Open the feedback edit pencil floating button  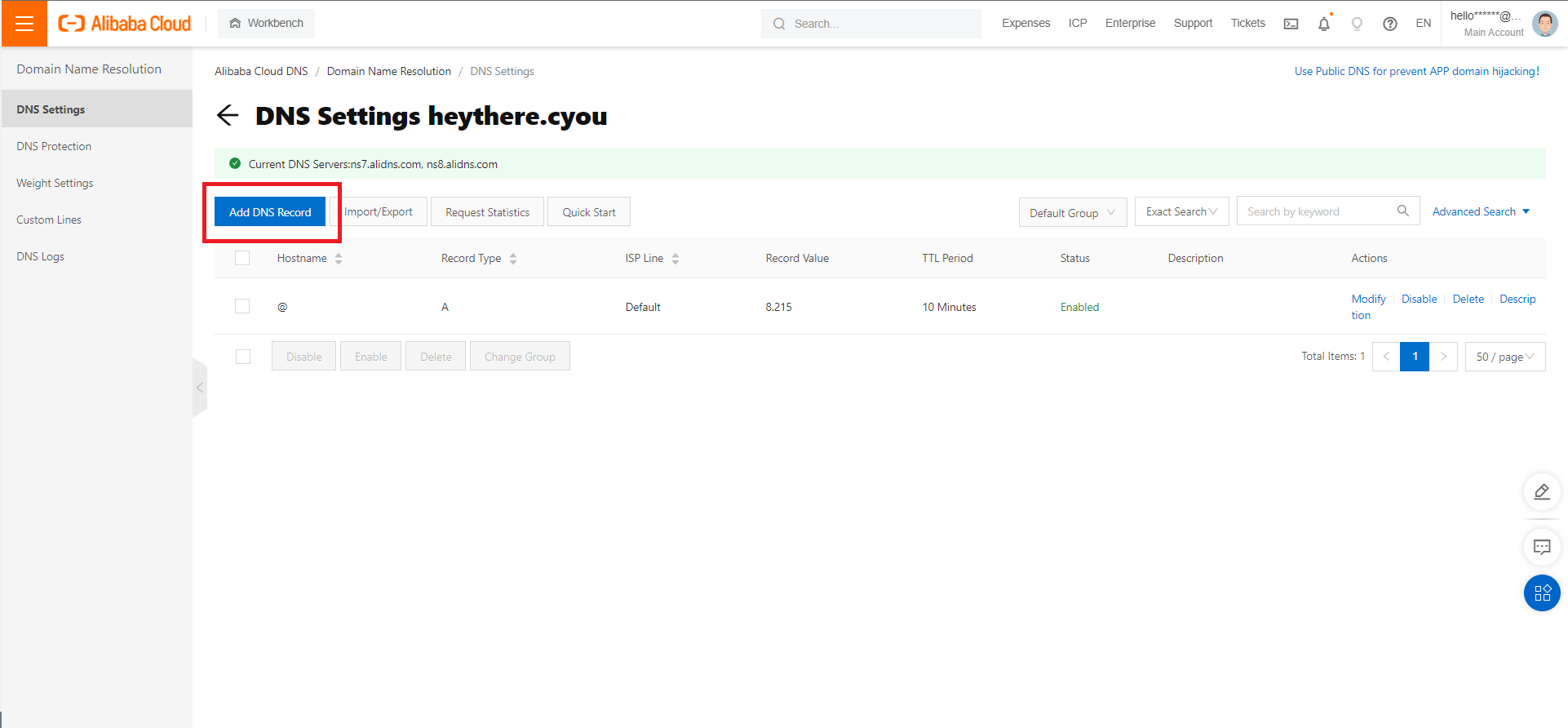pyautogui.click(x=1542, y=492)
